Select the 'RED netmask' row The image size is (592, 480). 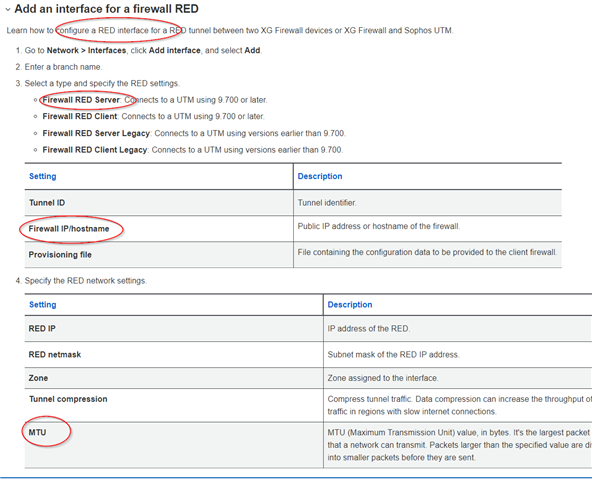(x=308, y=355)
